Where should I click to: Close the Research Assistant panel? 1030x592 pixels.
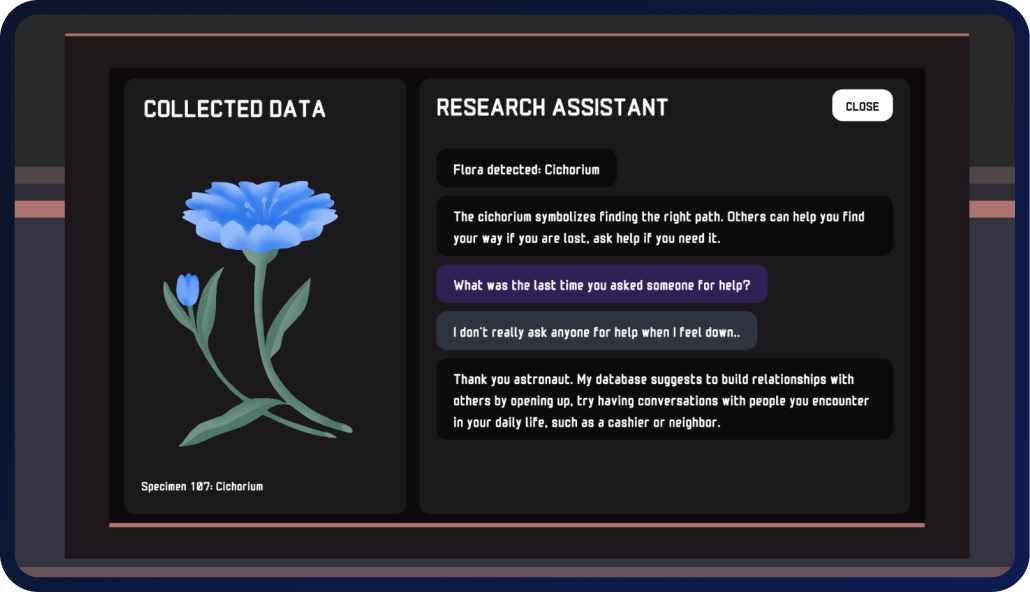point(862,106)
